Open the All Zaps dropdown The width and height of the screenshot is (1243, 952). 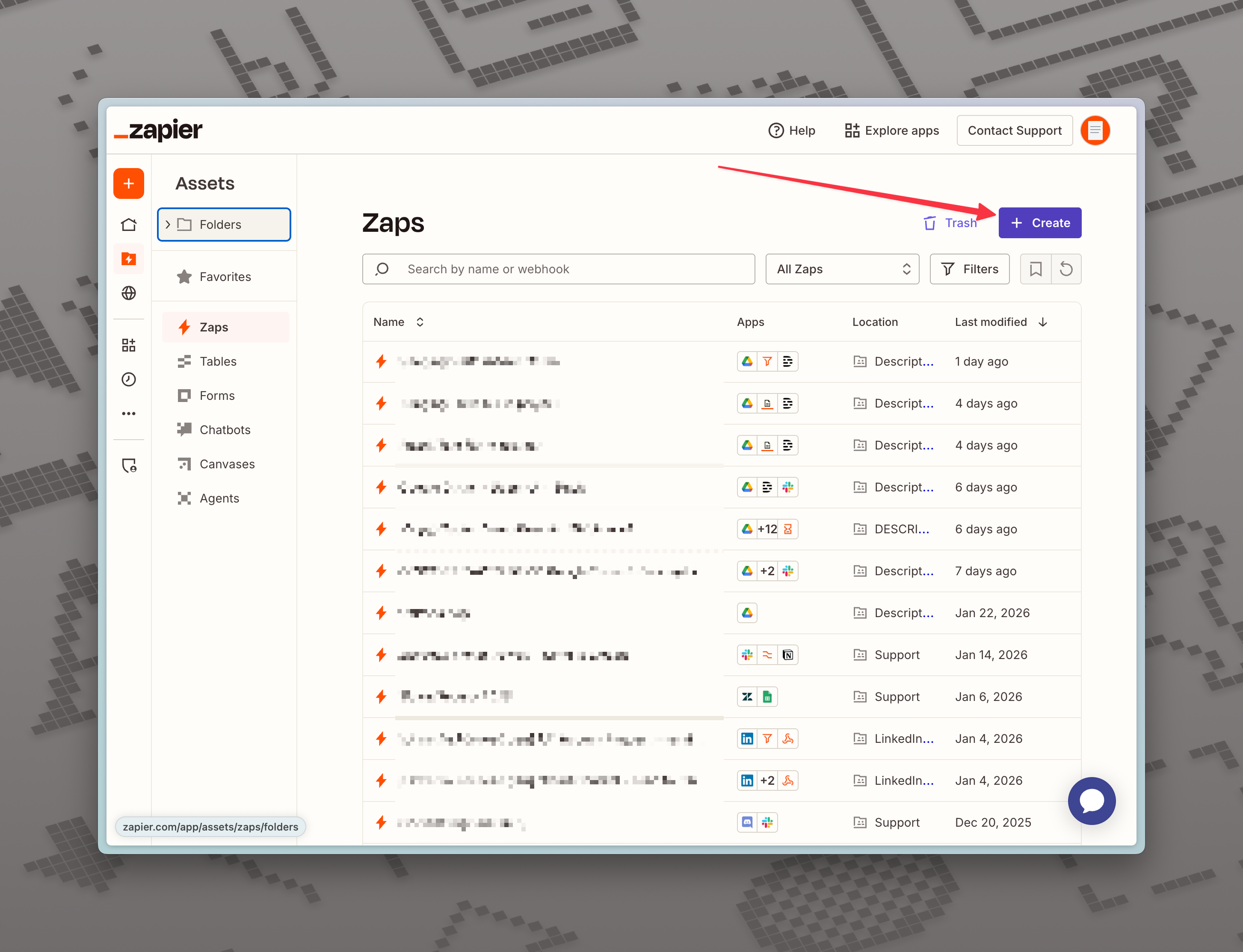pyautogui.click(x=842, y=269)
